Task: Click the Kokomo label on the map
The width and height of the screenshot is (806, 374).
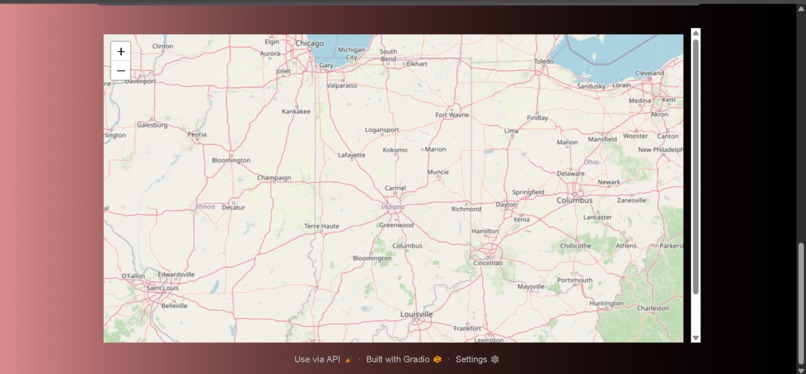Action: point(395,150)
